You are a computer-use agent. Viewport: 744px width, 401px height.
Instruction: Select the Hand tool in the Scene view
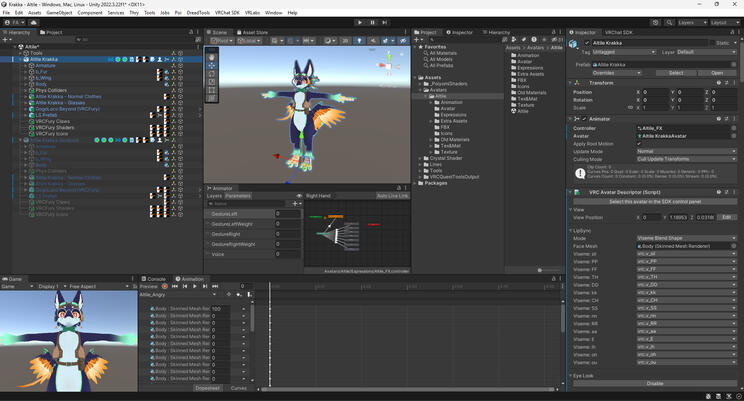point(212,57)
